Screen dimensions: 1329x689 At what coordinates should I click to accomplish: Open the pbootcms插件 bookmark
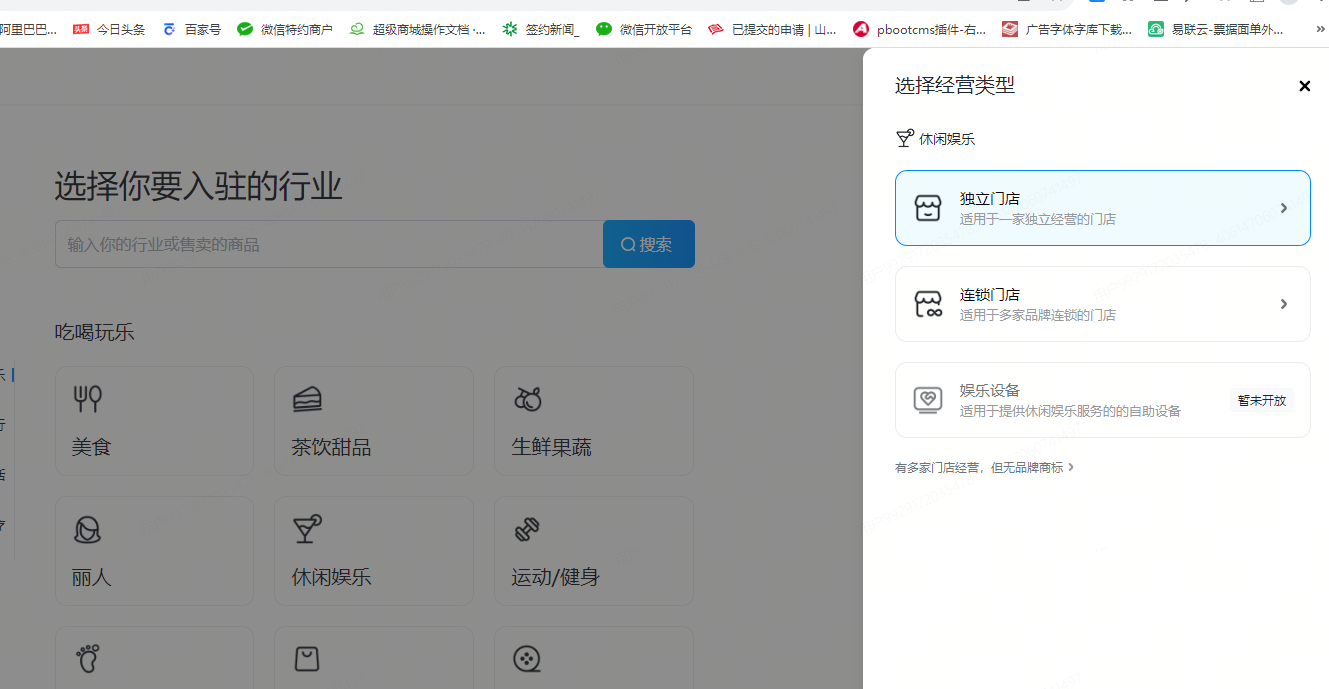coord(920,29)
